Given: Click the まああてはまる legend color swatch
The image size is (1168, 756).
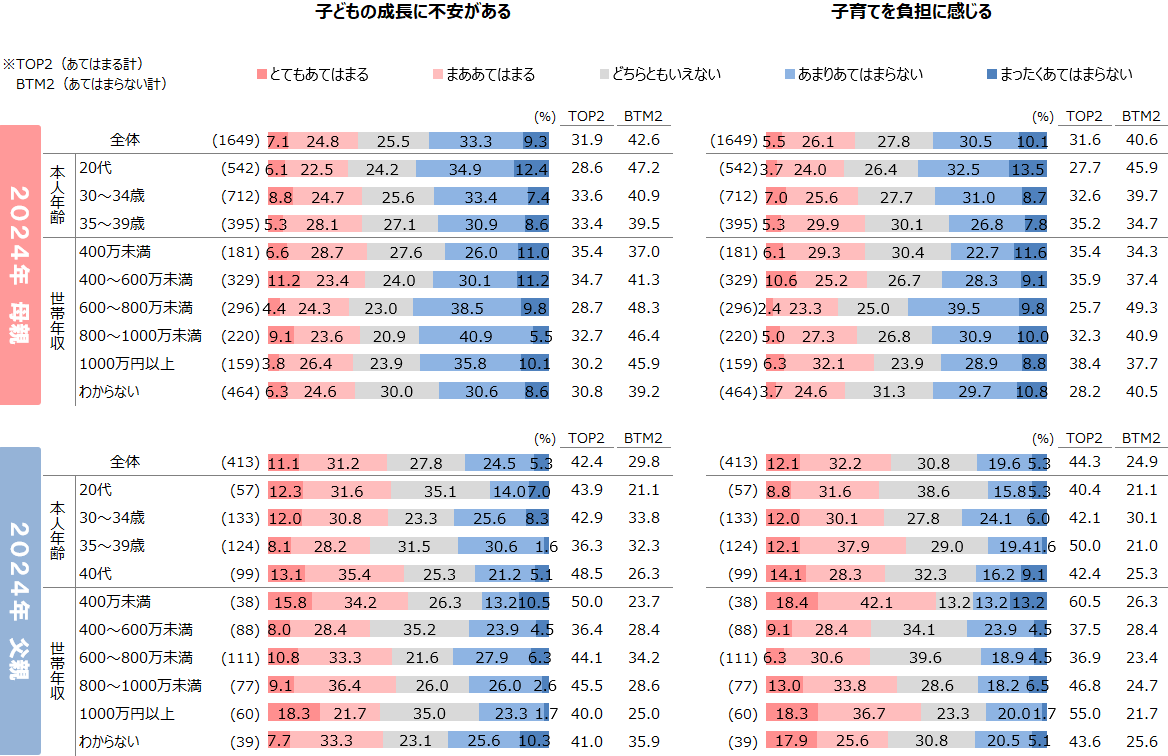Looking at the screenshot, I should [x=438, y=75].
